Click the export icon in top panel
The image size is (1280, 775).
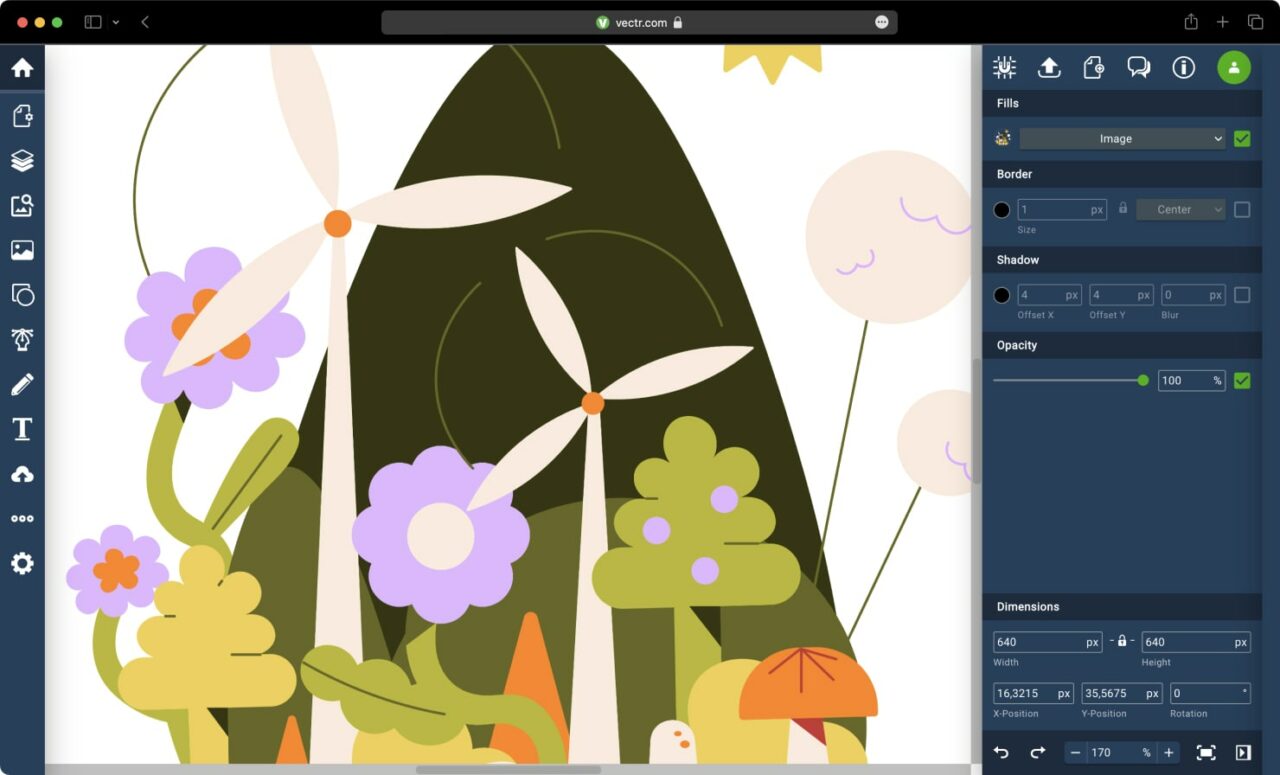[x=1049, y=67]
